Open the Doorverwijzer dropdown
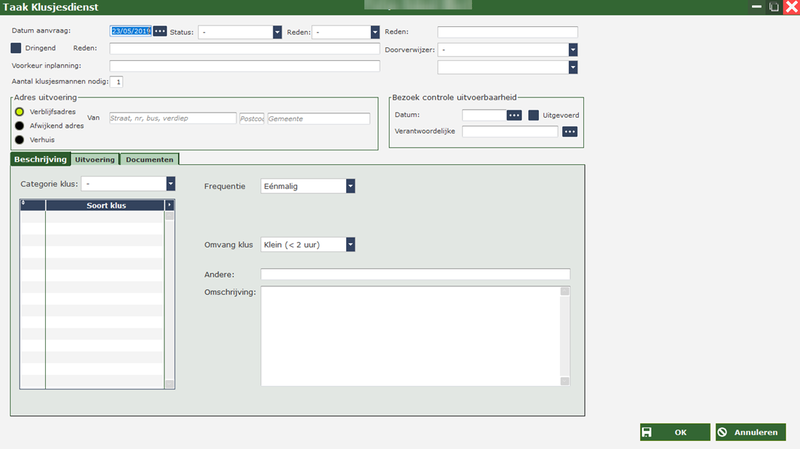The image size is (800, 449). coord(573,48)
